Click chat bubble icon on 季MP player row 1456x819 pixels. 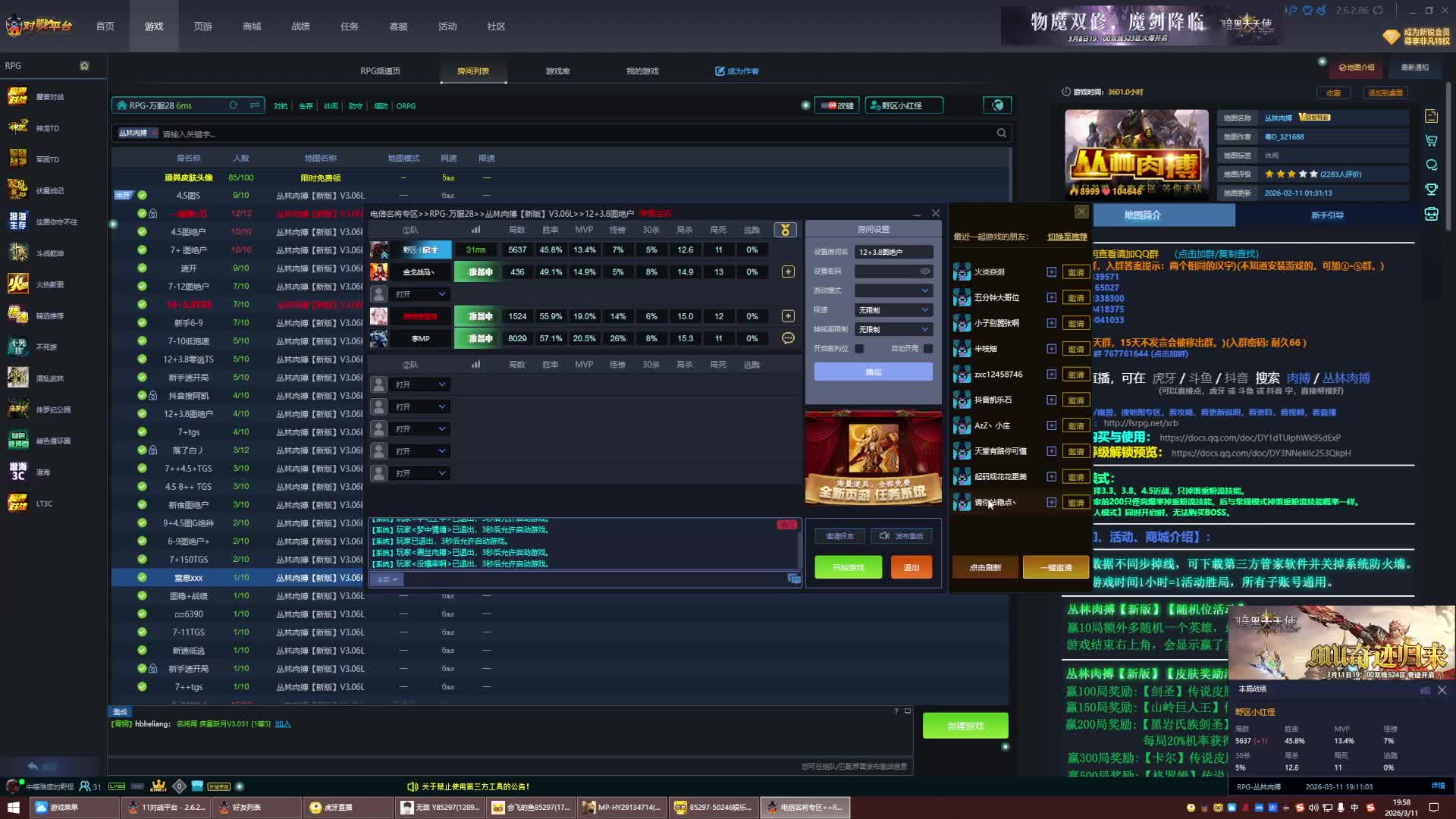click(x=788, y=338)
